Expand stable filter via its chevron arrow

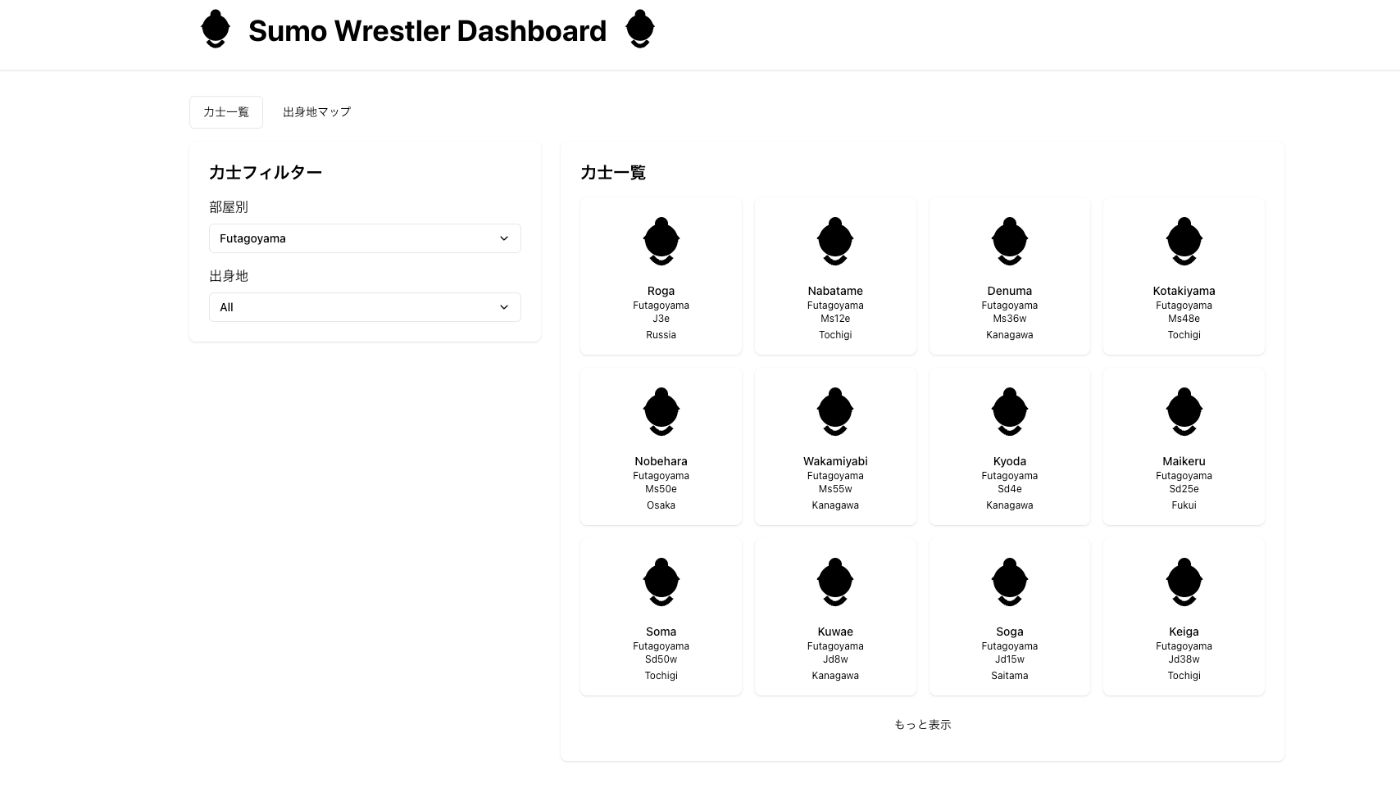click(504, 238)
